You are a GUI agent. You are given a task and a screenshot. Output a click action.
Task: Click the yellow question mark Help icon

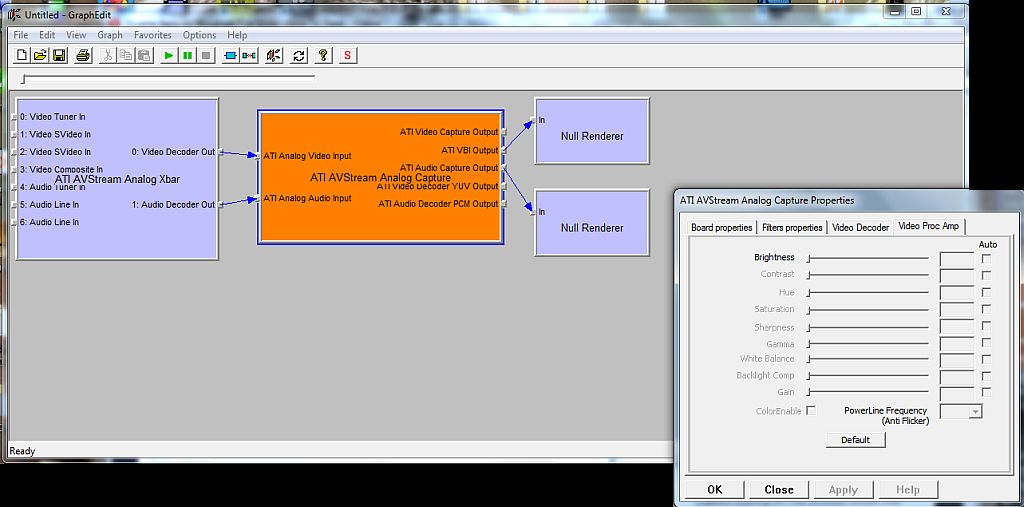pos(323,56)
